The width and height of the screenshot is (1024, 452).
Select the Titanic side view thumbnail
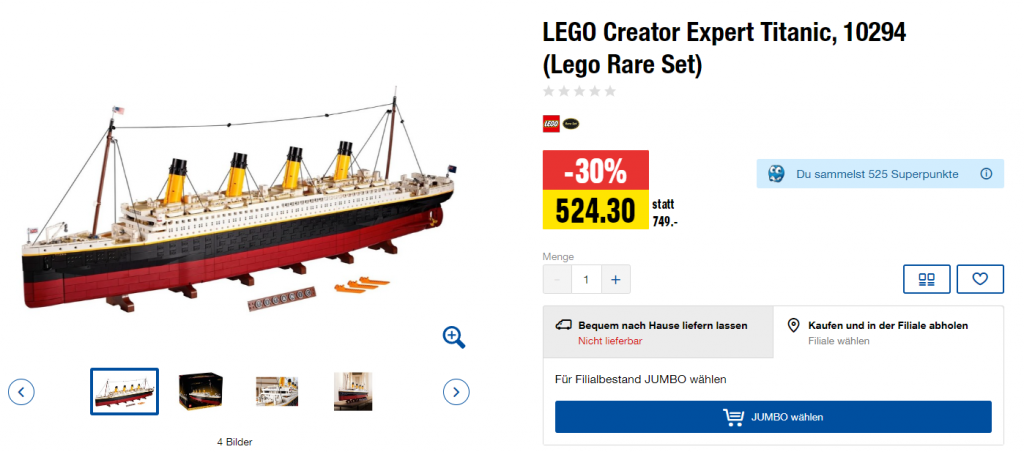(124, 391)
